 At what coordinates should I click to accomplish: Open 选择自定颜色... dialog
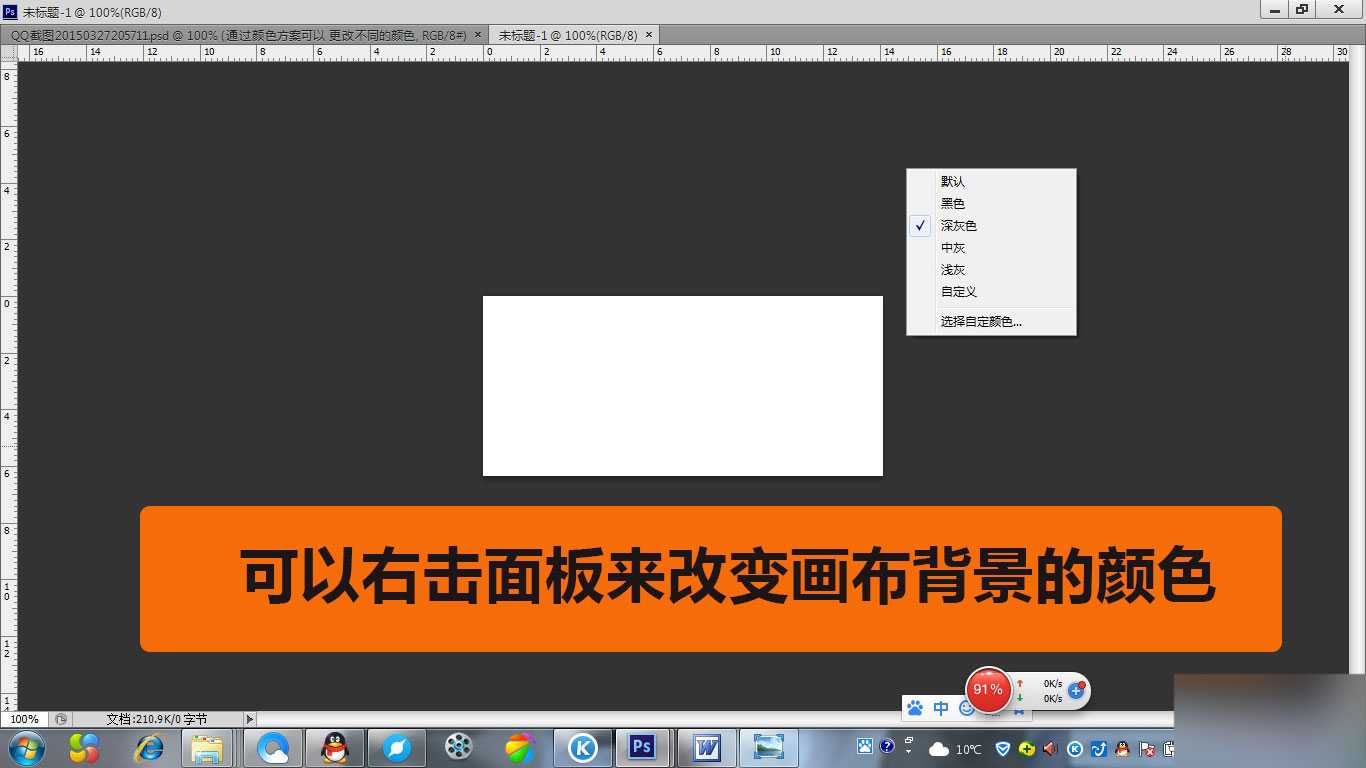coord(991,322)
